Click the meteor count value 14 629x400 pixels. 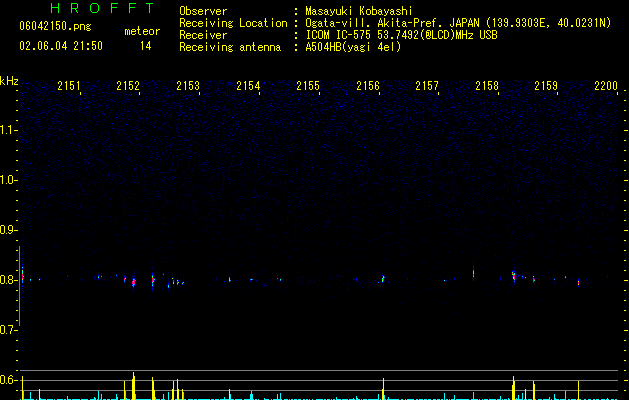click(x=146, y=46)
